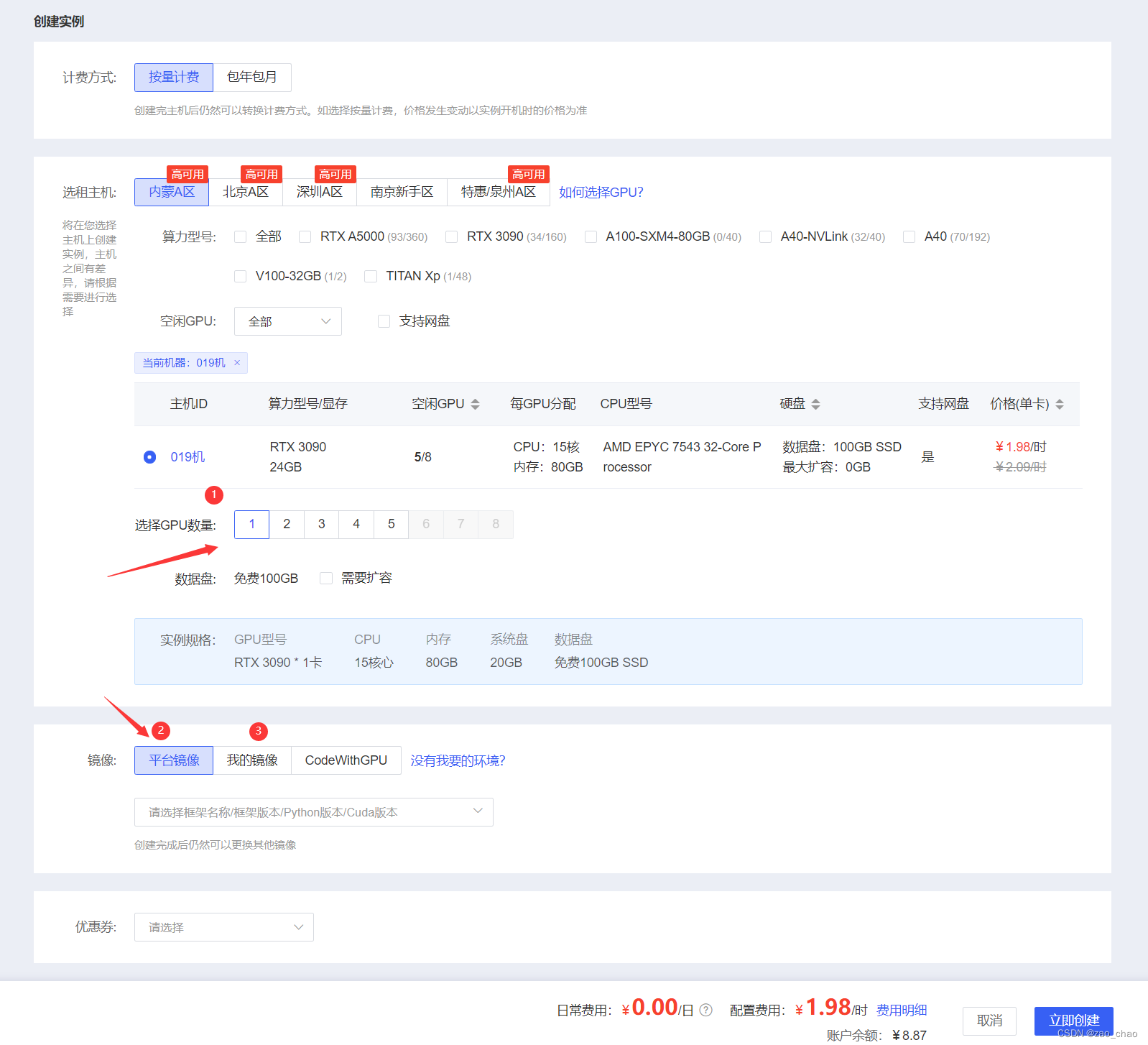Sort by 空闲GPU column arrows
Image resolution: width=1148 pixels, height=1045 pixels.
[x=475, y=405]
